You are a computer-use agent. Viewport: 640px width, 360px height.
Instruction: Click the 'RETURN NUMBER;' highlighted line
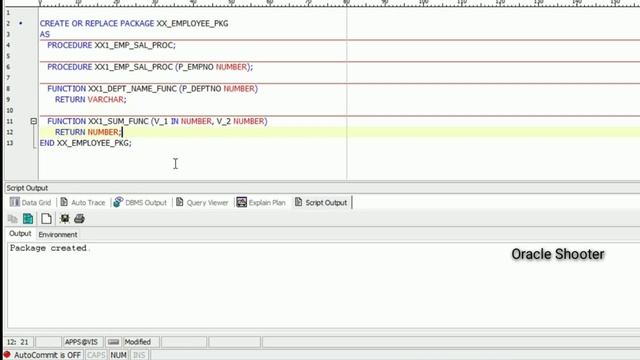click(88, 132)
